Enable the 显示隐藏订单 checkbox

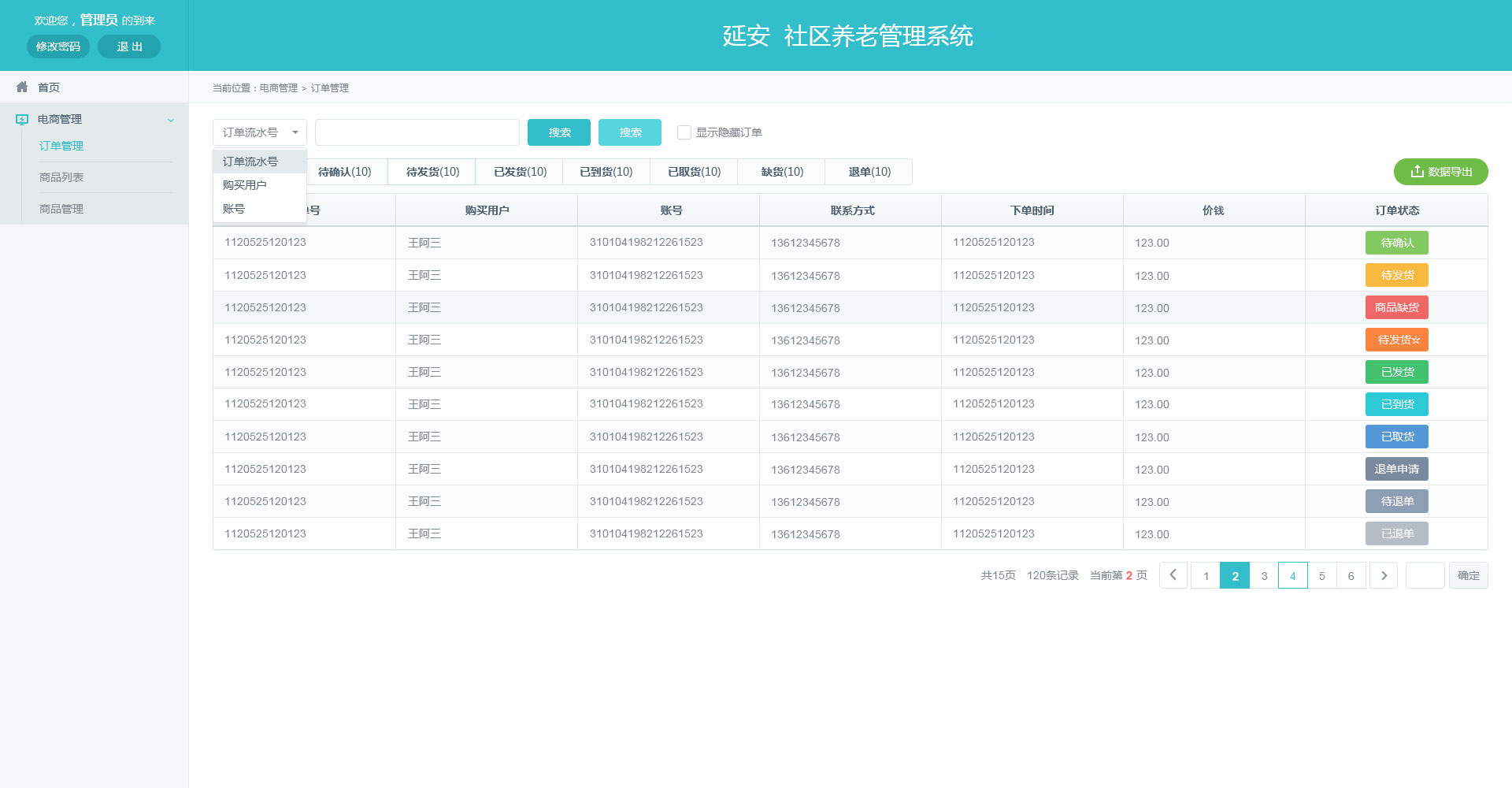pos(684,132)
